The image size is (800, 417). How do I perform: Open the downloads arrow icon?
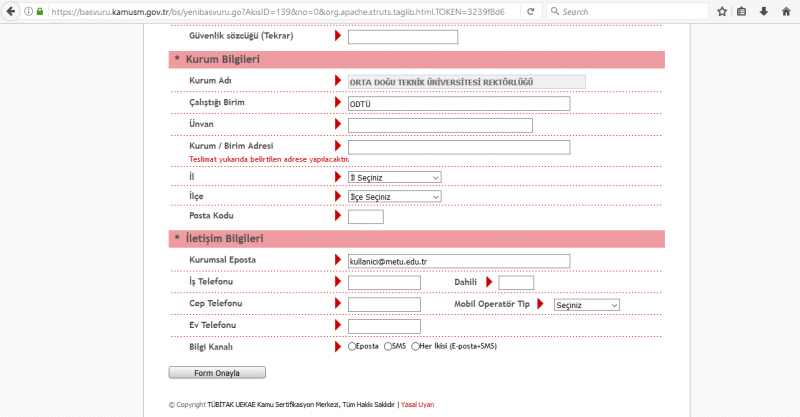pyautogui.click(x=764, y=11)
